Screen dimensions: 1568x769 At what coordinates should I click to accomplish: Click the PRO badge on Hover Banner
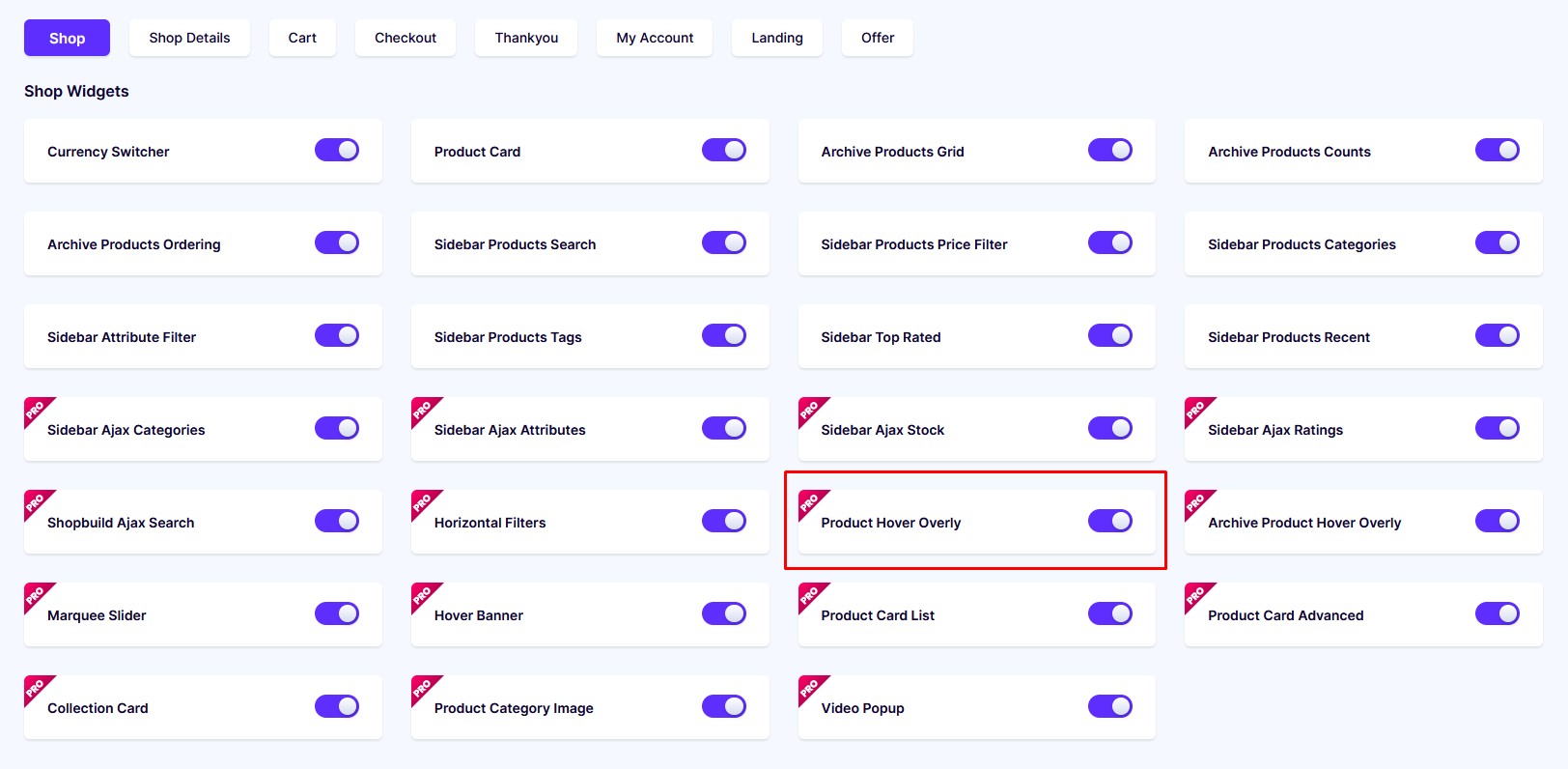(424, 595)
